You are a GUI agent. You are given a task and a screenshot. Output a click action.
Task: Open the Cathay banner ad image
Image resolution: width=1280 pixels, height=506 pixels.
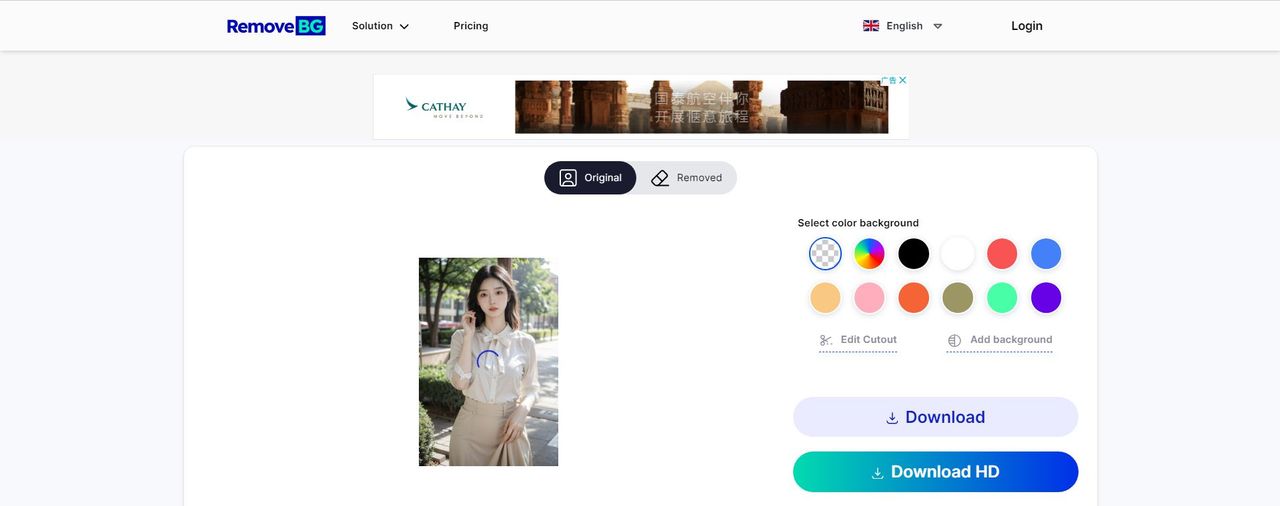[701, 107]
